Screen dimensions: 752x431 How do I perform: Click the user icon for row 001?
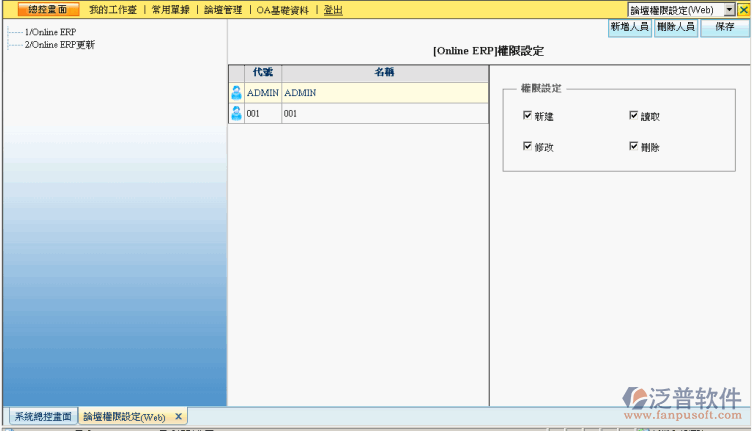(x=236, y=114)
